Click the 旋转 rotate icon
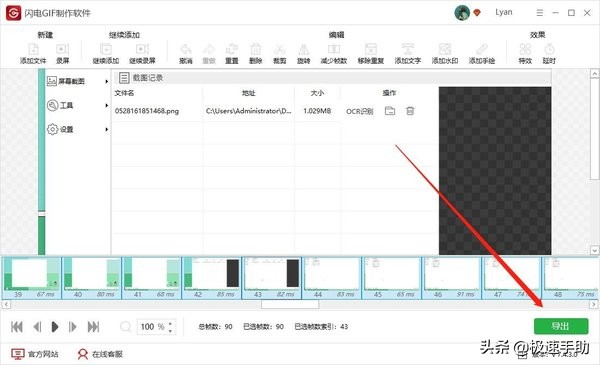Viewport: 600px width, 365px height. tap(304, 49)
